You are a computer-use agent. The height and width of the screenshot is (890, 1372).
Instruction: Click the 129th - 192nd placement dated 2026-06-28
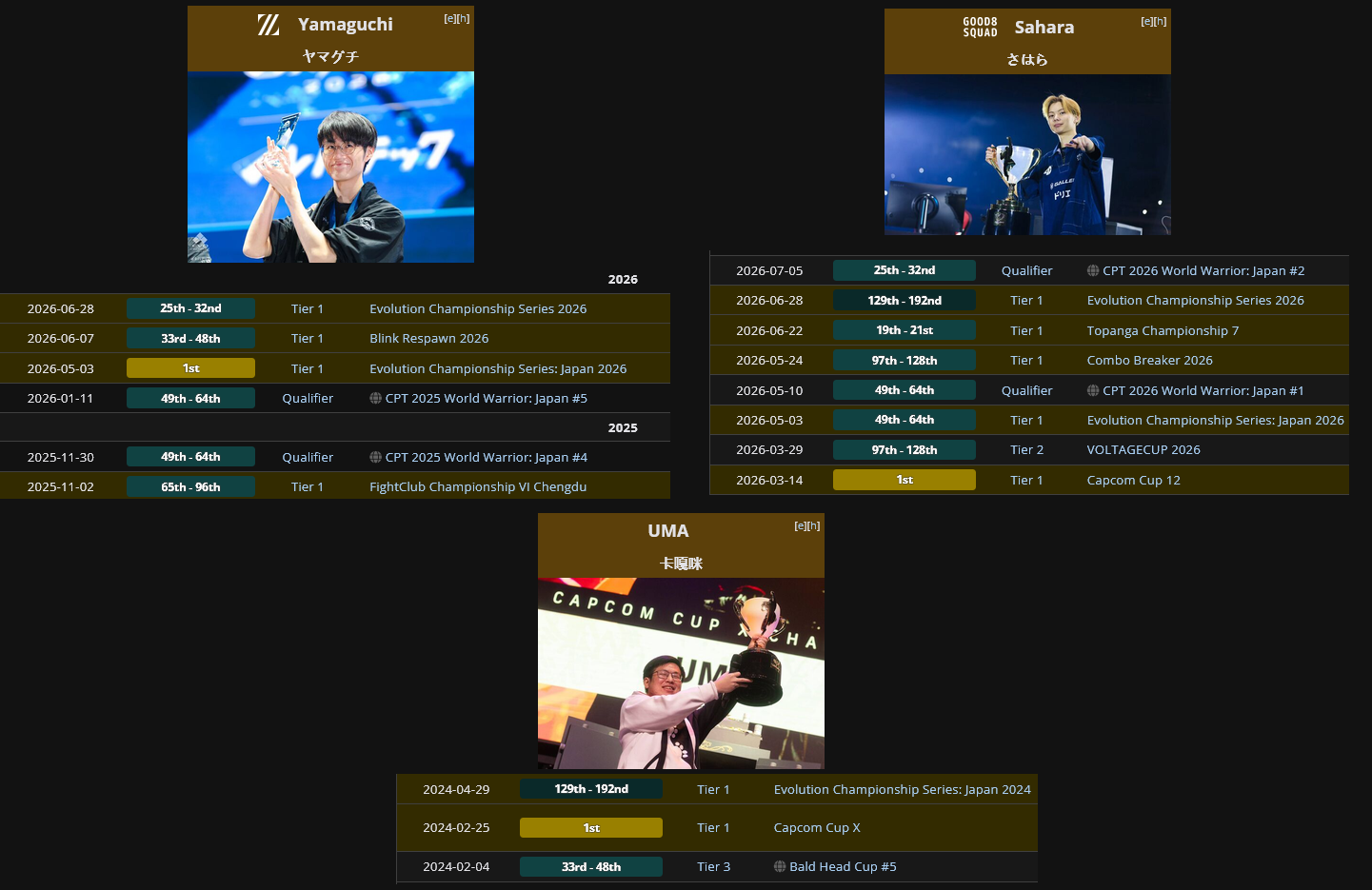point(905,300)
